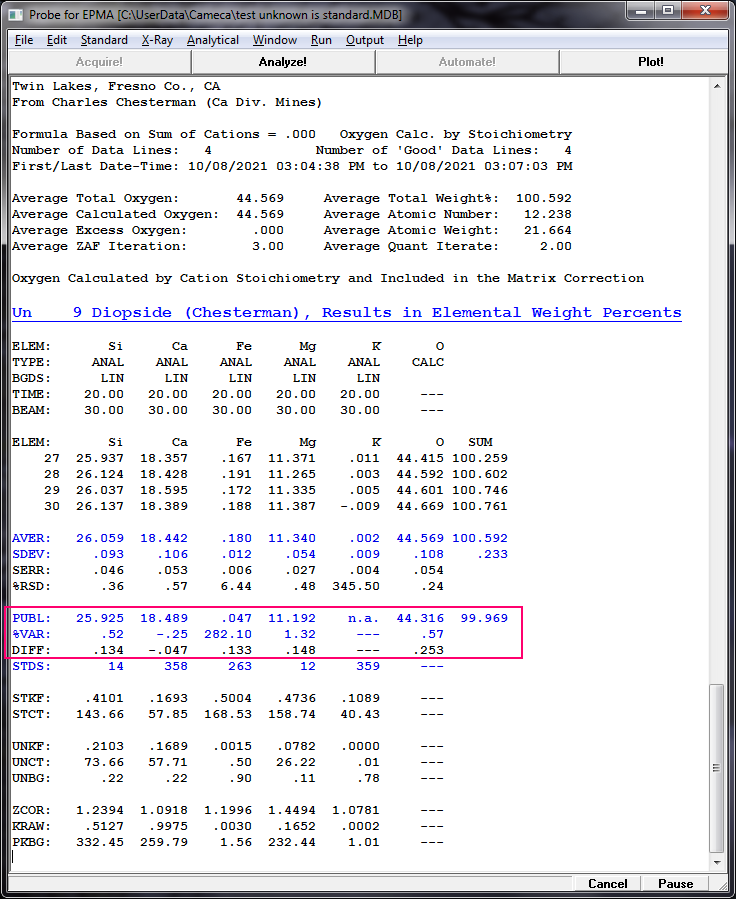Click the vertical scrollbar thumb

pyautogui.click(x=717, y=767)
